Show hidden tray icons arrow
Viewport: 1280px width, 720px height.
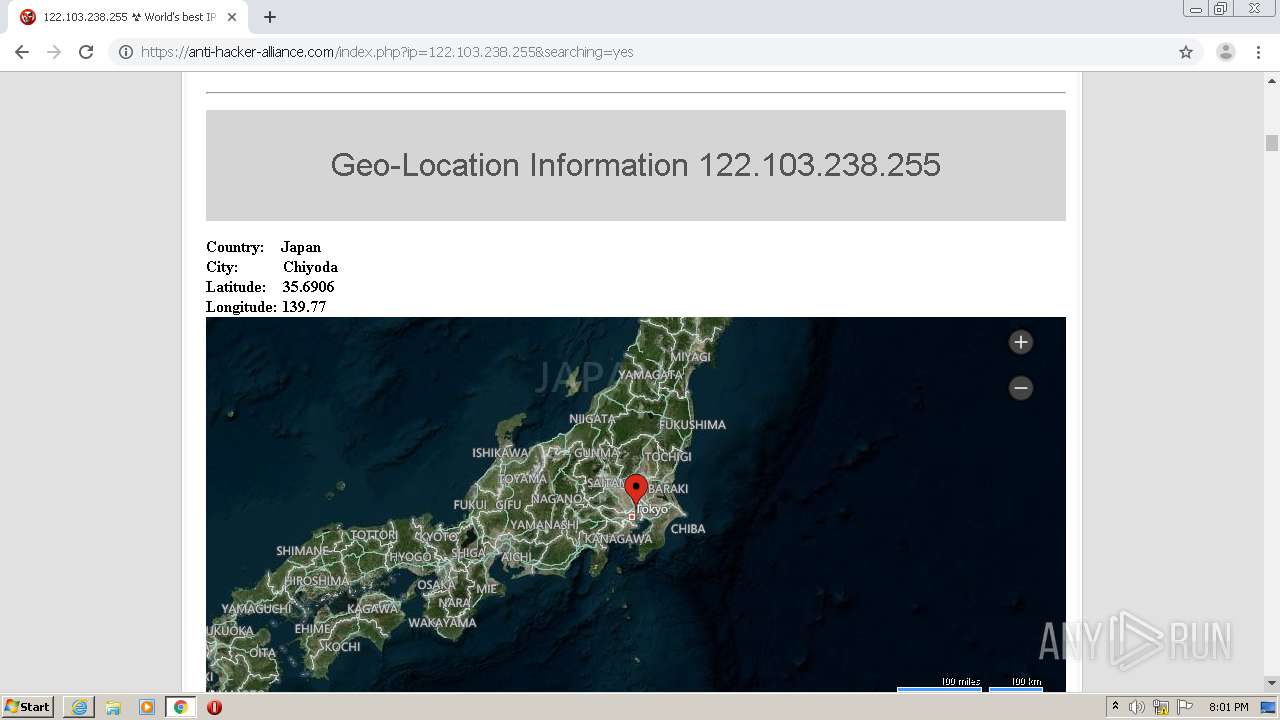(1115, 707)
